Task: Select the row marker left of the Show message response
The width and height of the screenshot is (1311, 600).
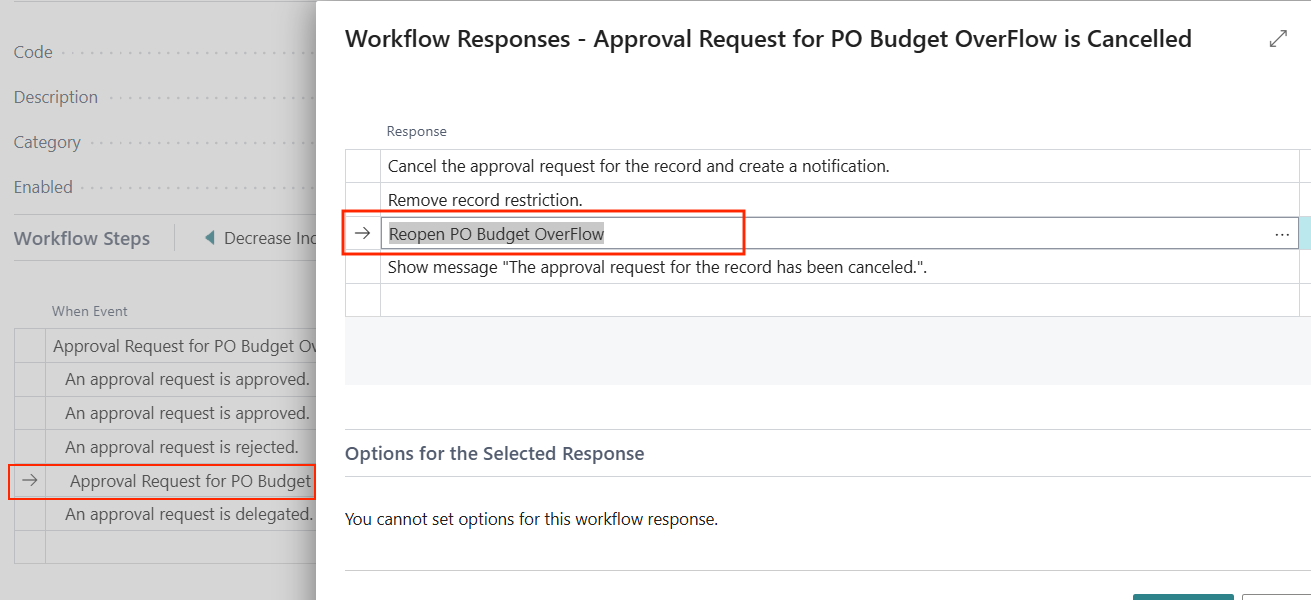Action: pyautogui.click(x=362, y=267)
